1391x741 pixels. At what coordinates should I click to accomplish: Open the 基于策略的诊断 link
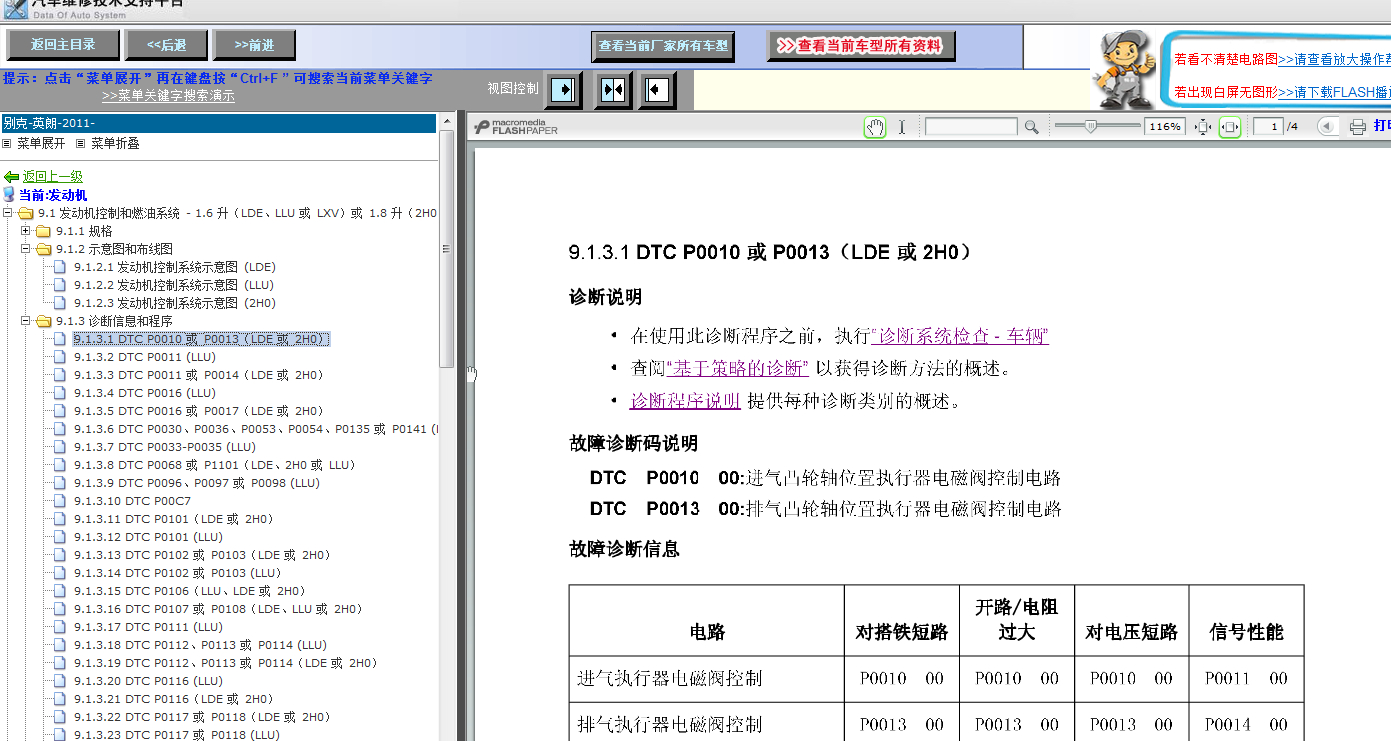pos(737,368)
